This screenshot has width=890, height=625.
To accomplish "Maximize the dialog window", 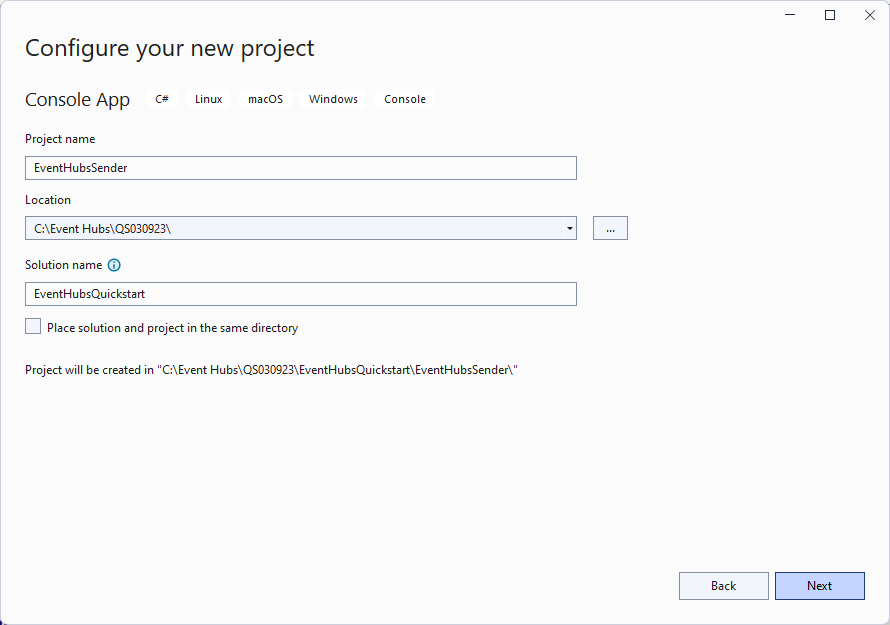I will (830, 15).
